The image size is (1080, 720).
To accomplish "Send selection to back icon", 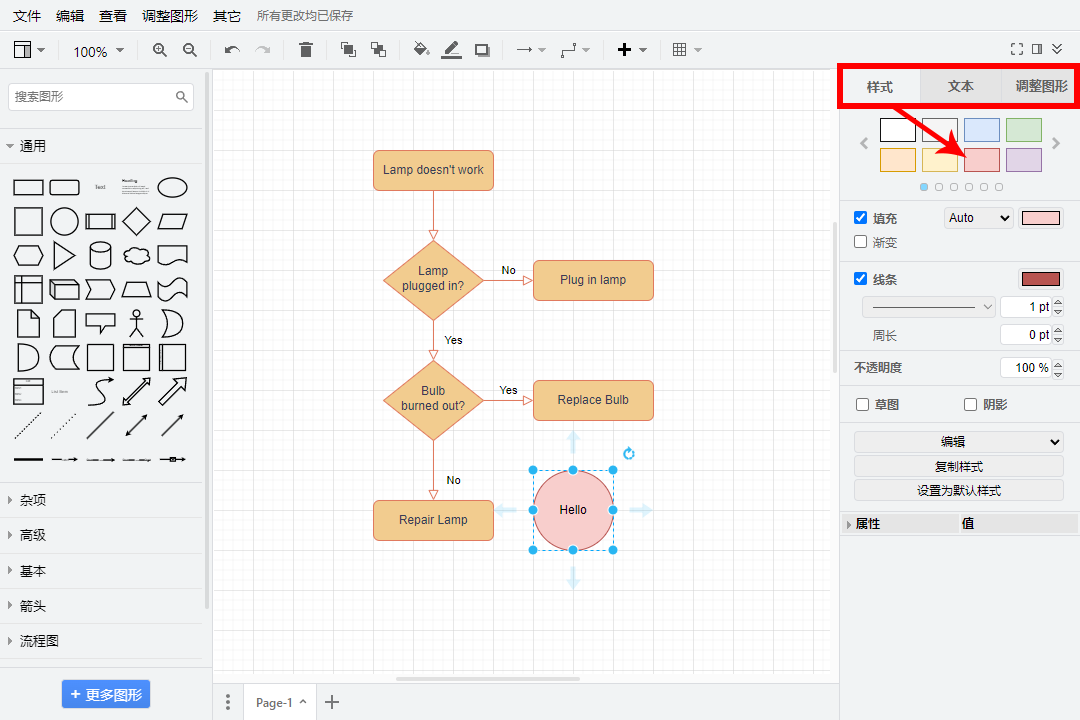I will pyautogui.click(x=378, y=50).
